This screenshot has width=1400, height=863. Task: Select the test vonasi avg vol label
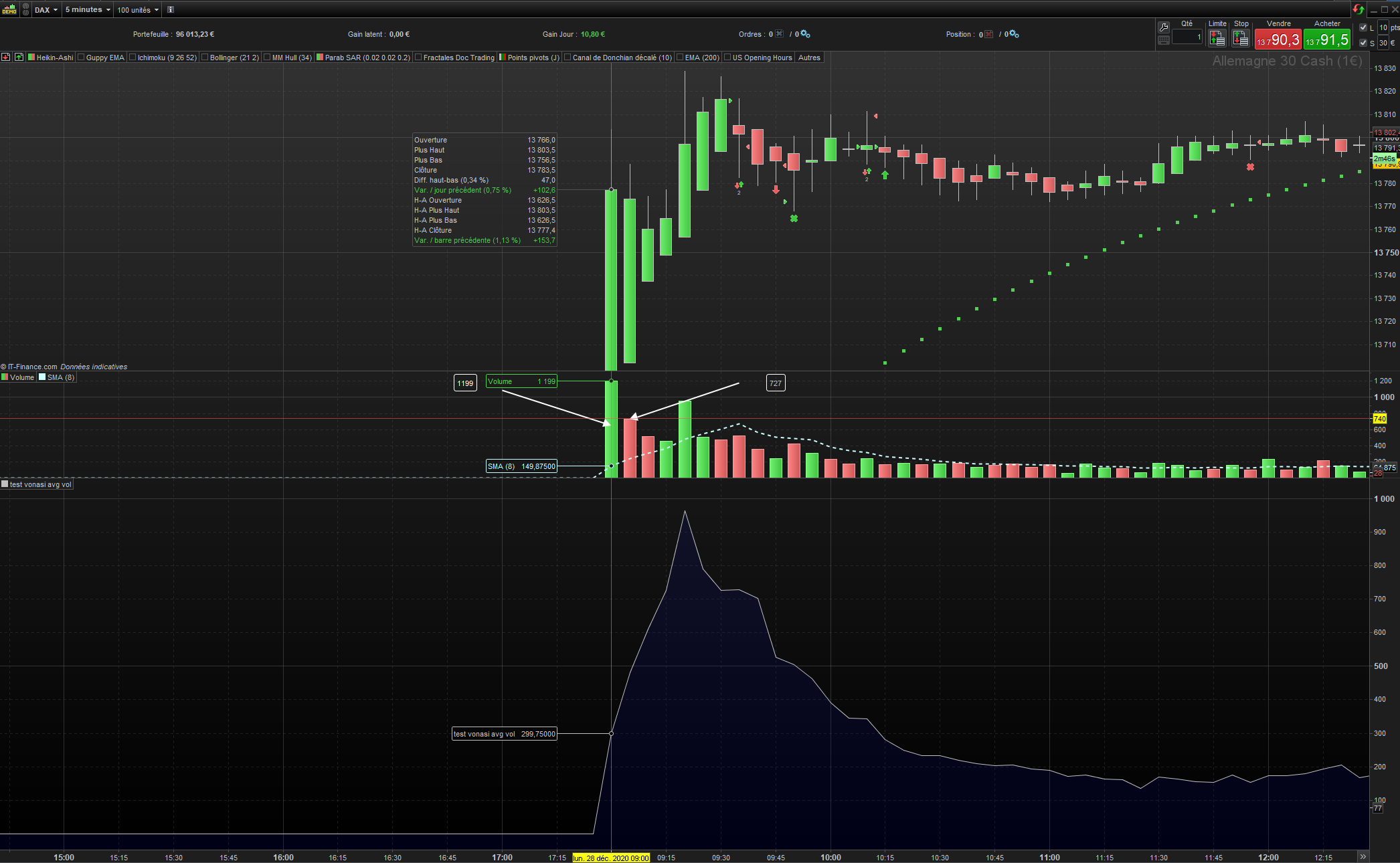pyautogui.click(x=40, y=484)
